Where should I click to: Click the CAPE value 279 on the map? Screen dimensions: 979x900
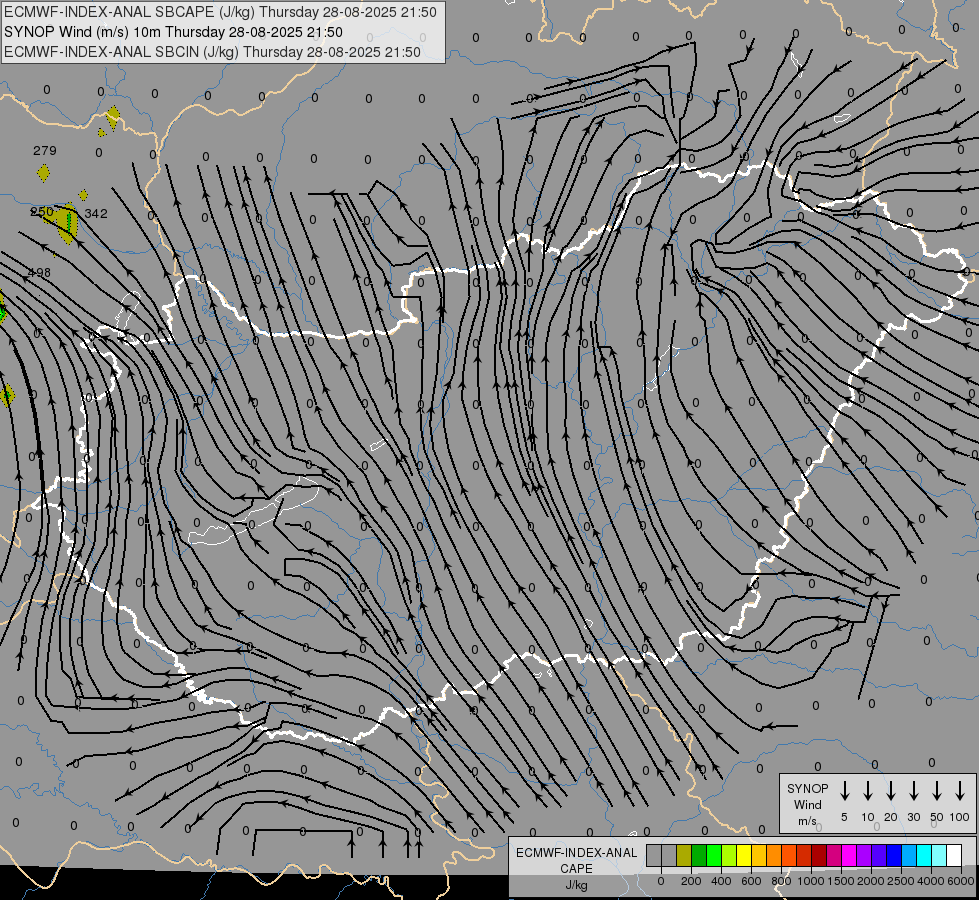click(45, 151)
